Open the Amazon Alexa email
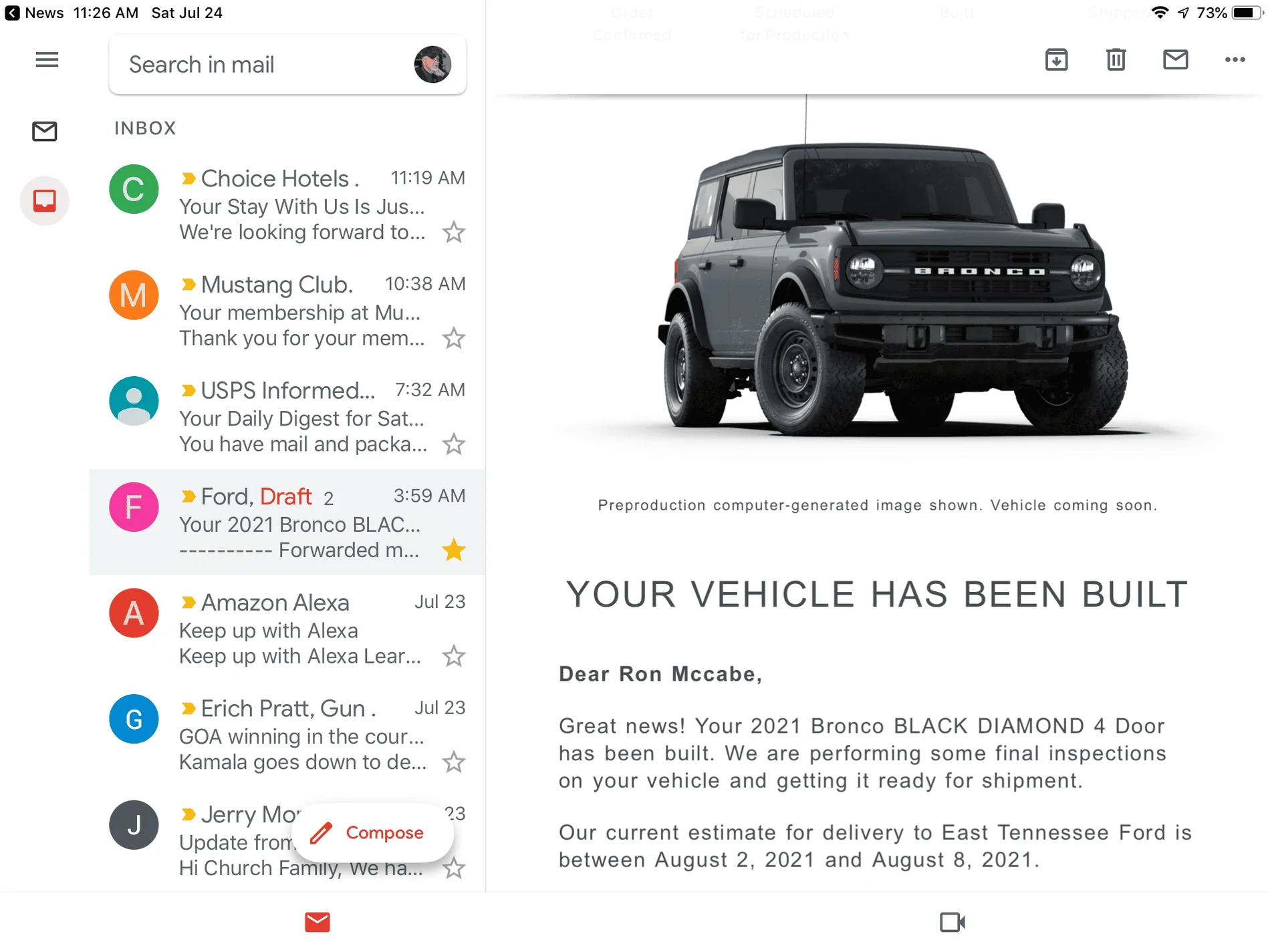 tap(287, 628)
